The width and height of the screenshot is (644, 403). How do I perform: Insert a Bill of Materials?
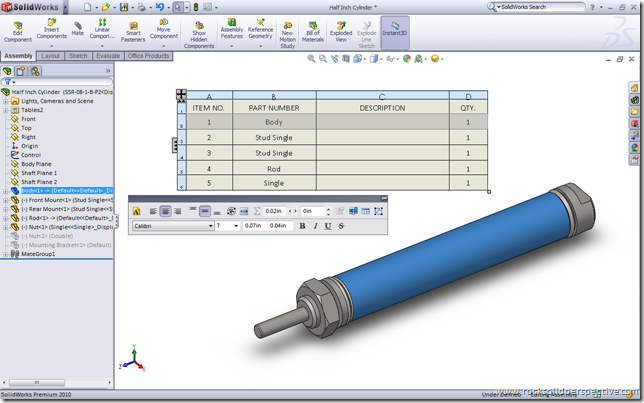(313, 32)
